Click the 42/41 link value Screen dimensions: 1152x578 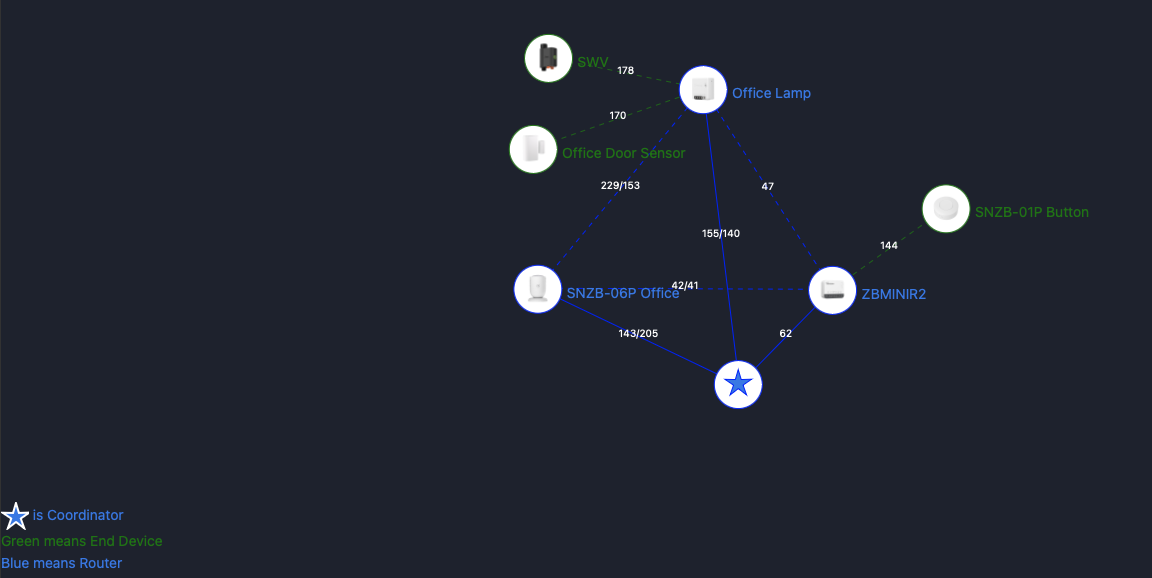tap(685, 285)
